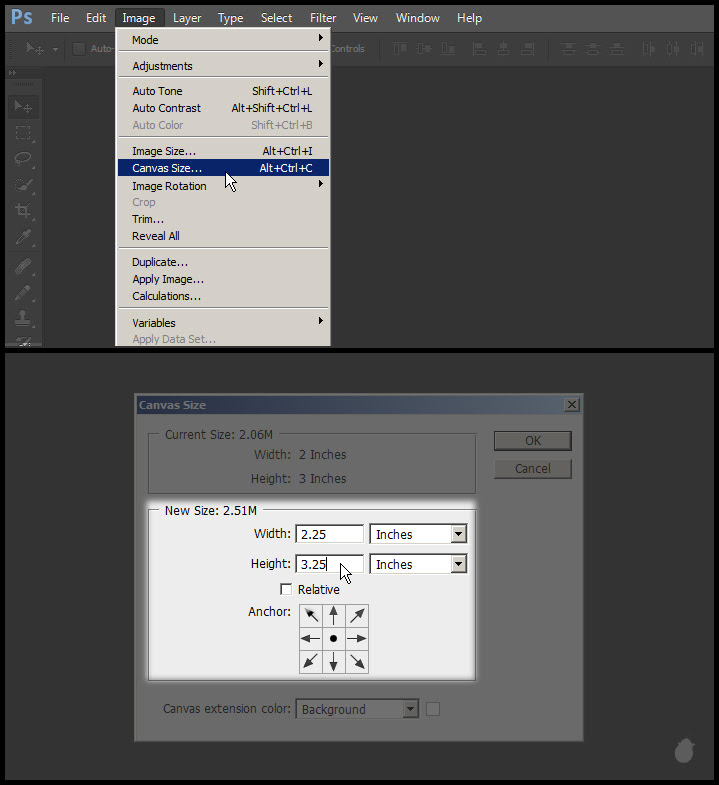Image resolution: width=719 pixels, height=785 pixels.
Task: Click Align horizontal centers icon
Action: 503,49
